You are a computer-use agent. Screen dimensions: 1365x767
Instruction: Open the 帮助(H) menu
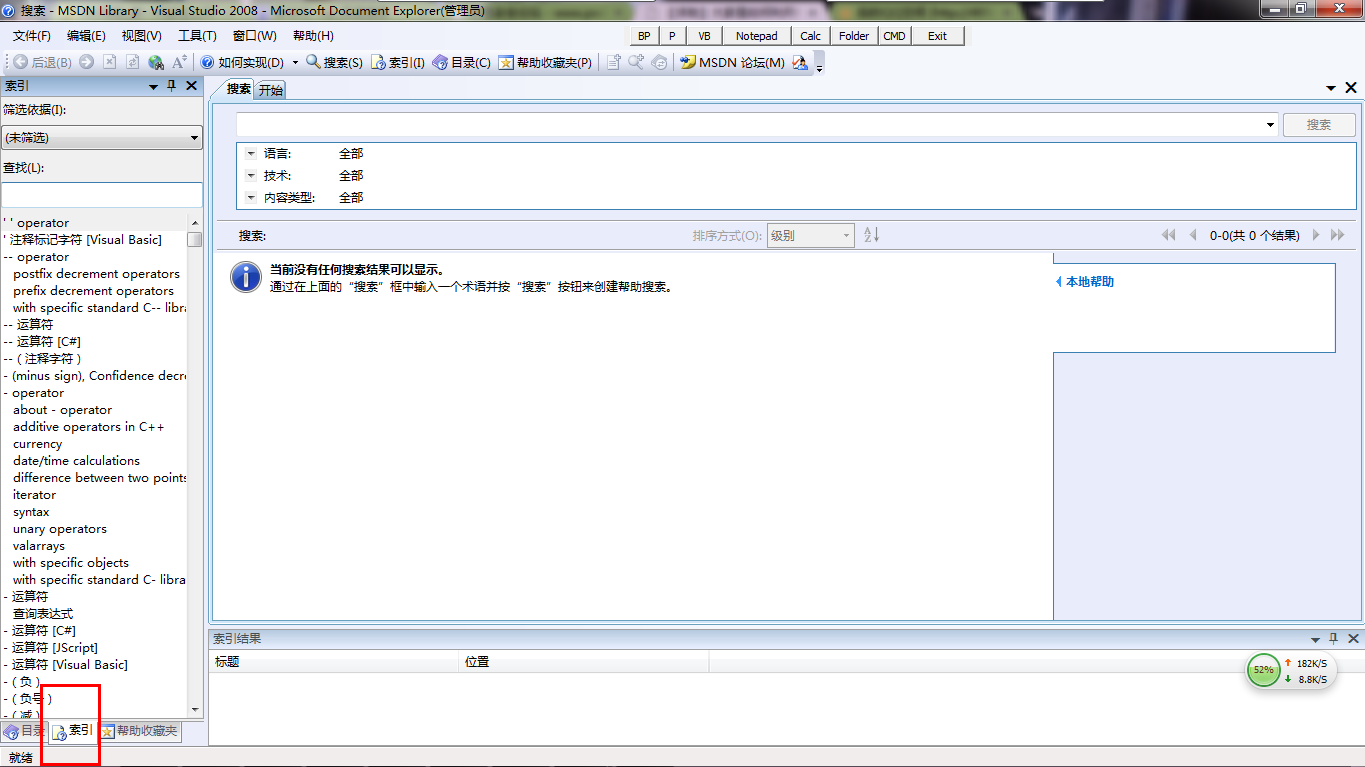click(313, 36)
